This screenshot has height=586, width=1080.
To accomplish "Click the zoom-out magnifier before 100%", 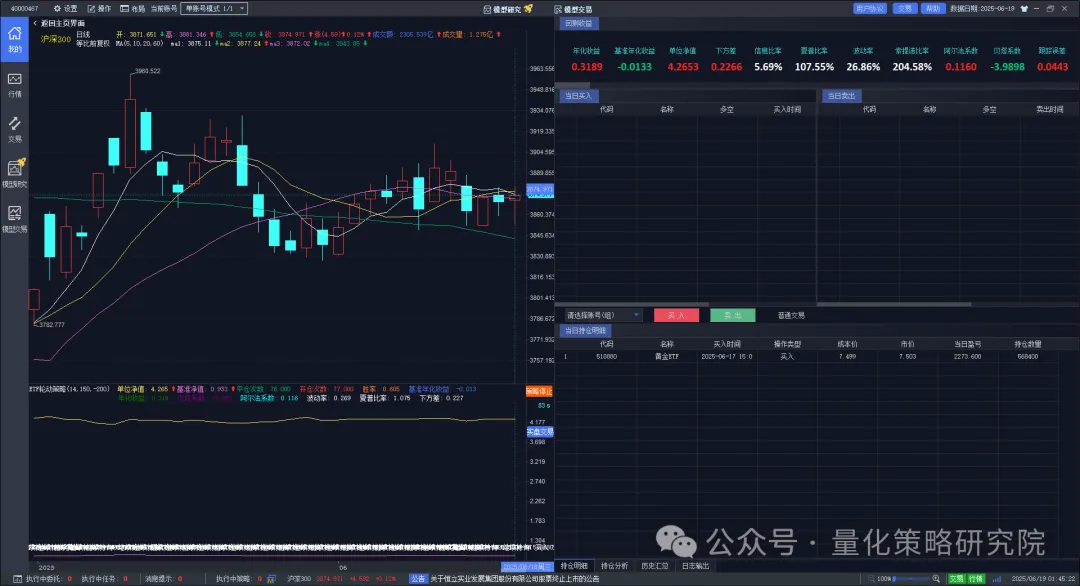I will [871, 579].
